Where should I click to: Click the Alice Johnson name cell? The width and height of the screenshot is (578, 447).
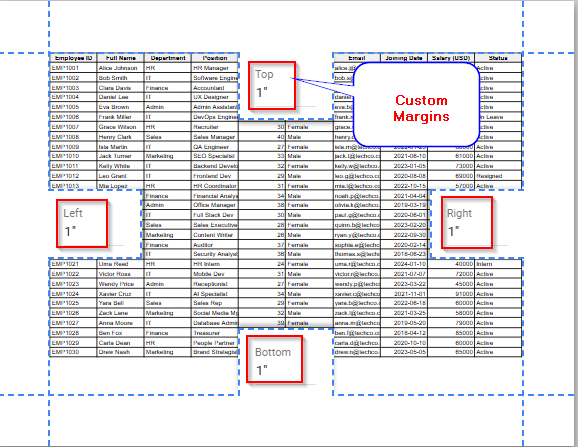click(x=121, y=68)
